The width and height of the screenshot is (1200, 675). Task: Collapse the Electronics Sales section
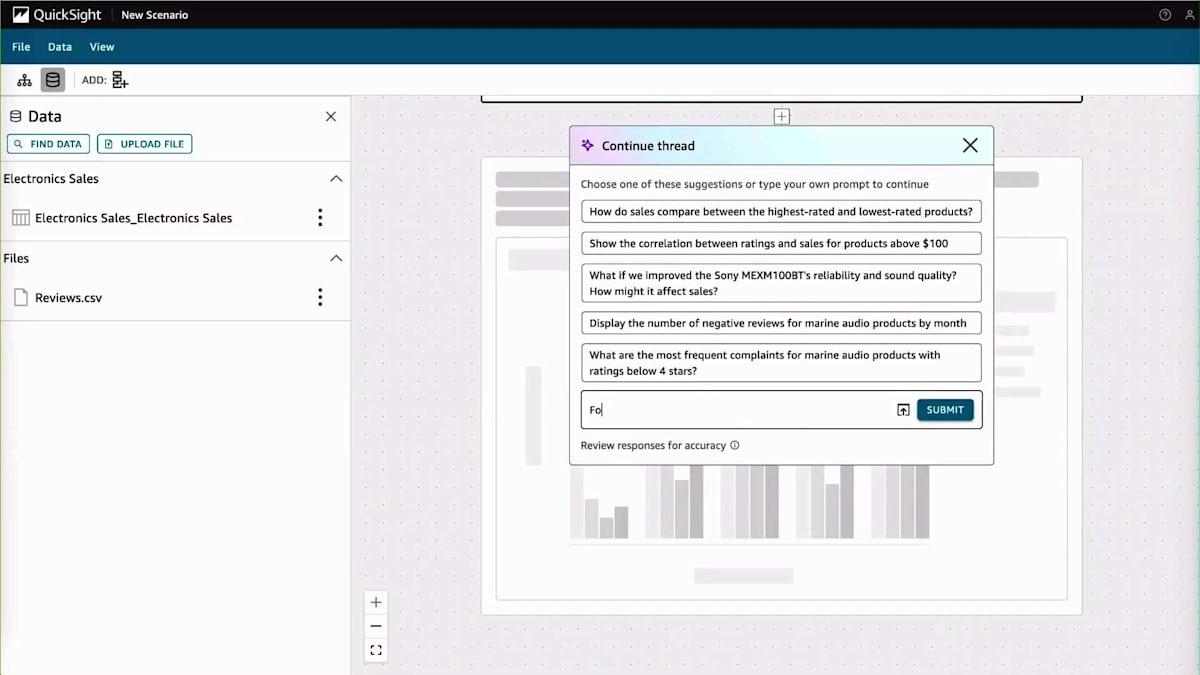pyautogui.click(x=336, y=179)
